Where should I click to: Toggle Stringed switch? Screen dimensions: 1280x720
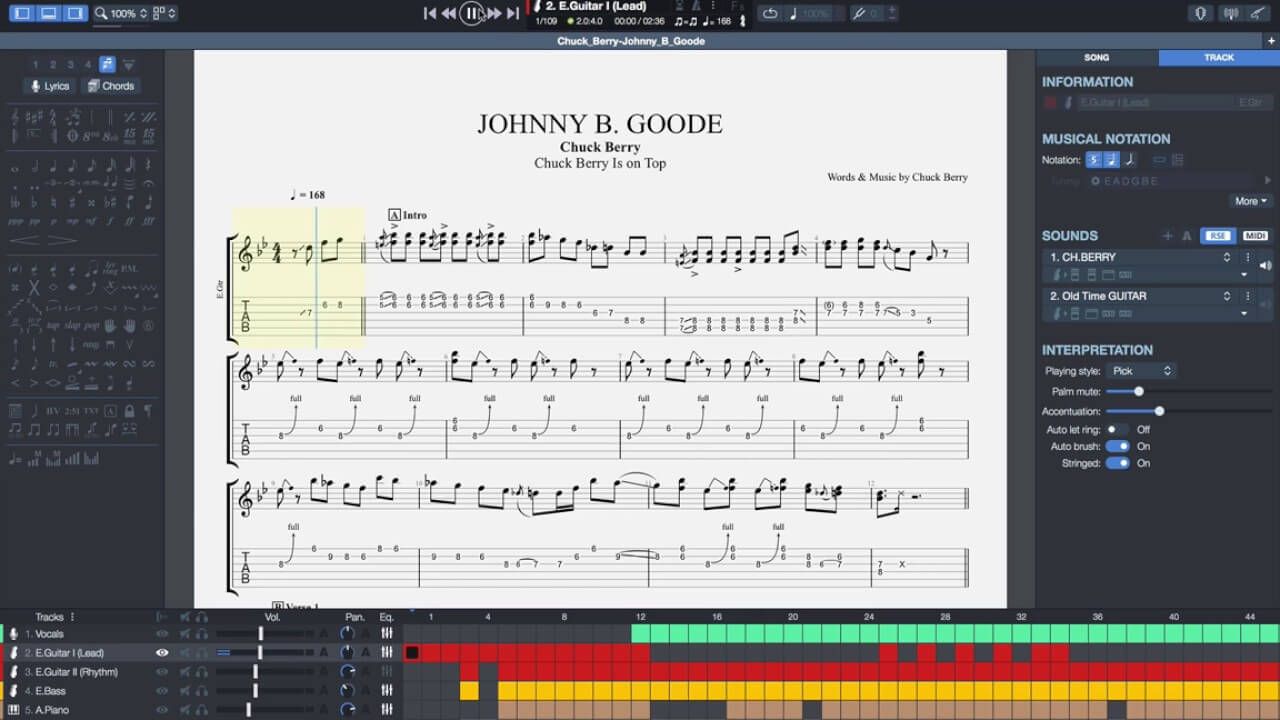[1118, 463]
